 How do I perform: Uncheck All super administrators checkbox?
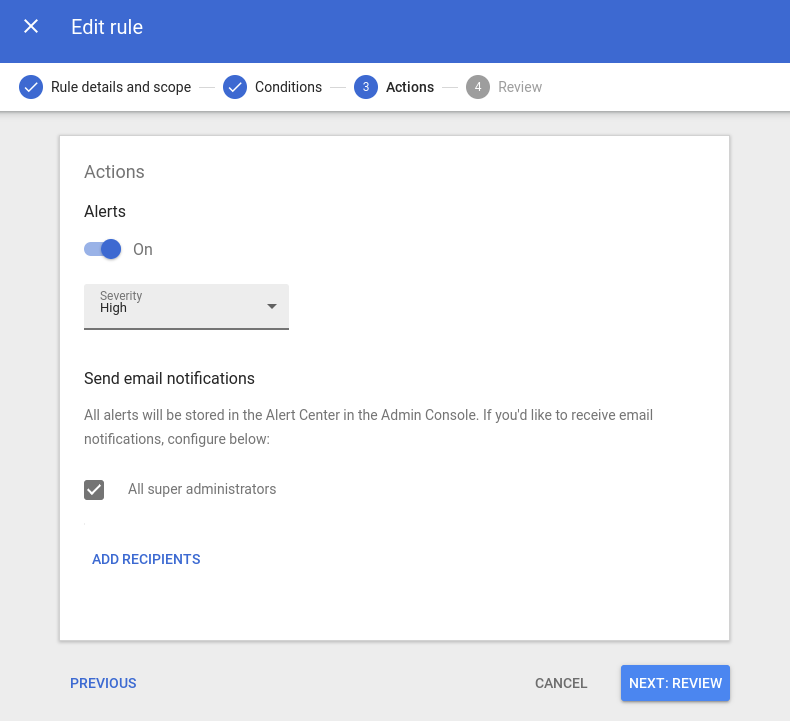point(94,490)
